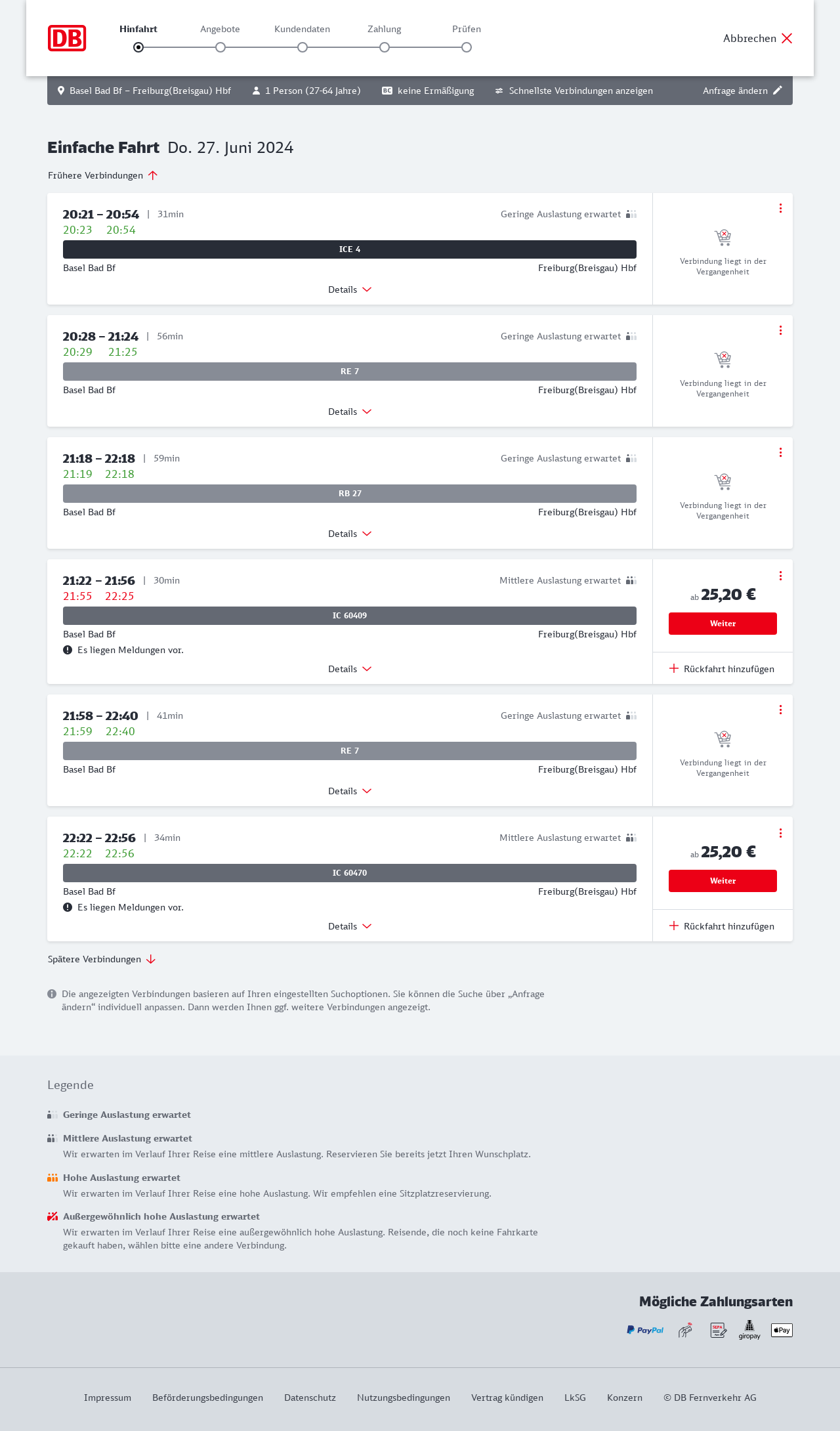Open the Datenschutz footer link
The width and height of the screenshot is (840, 1431).
point(310,1398)
